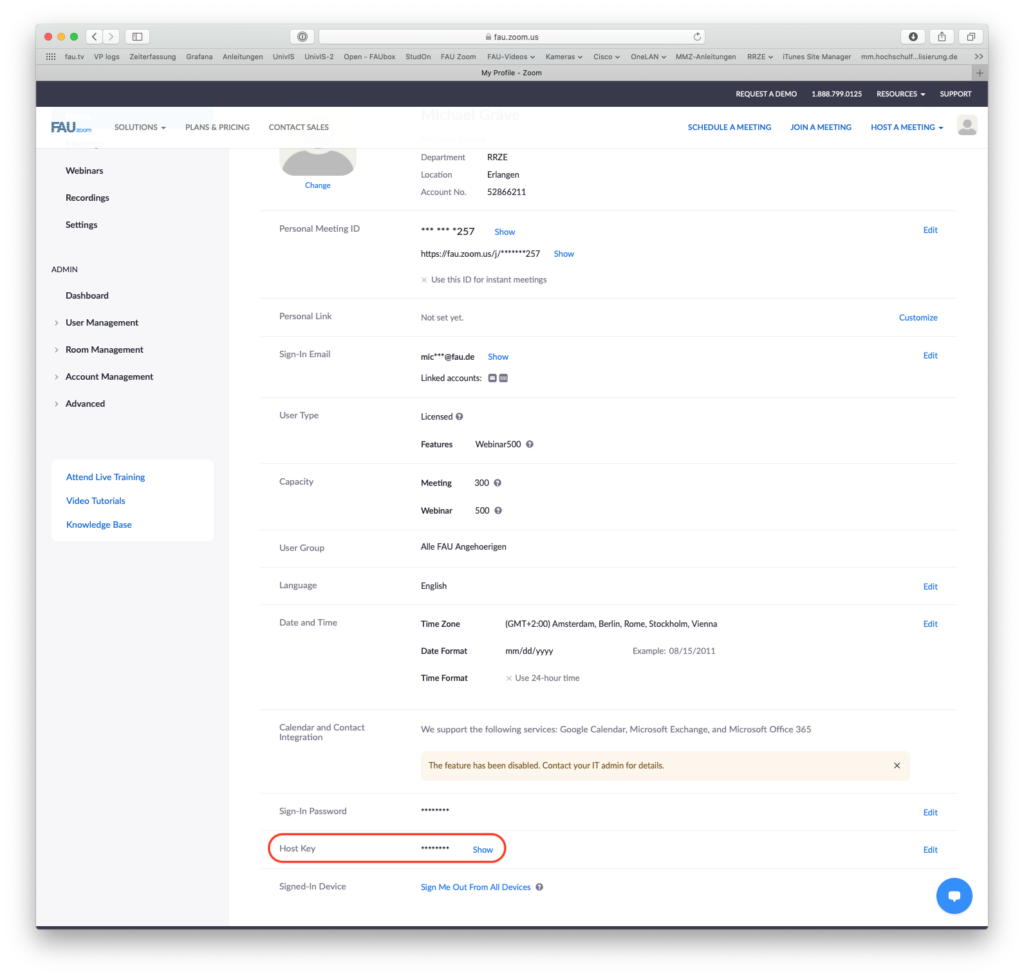This screenshot has width=1024, height=977.
Task: Click the help icon next to Licensed
Action: point(460,416)
